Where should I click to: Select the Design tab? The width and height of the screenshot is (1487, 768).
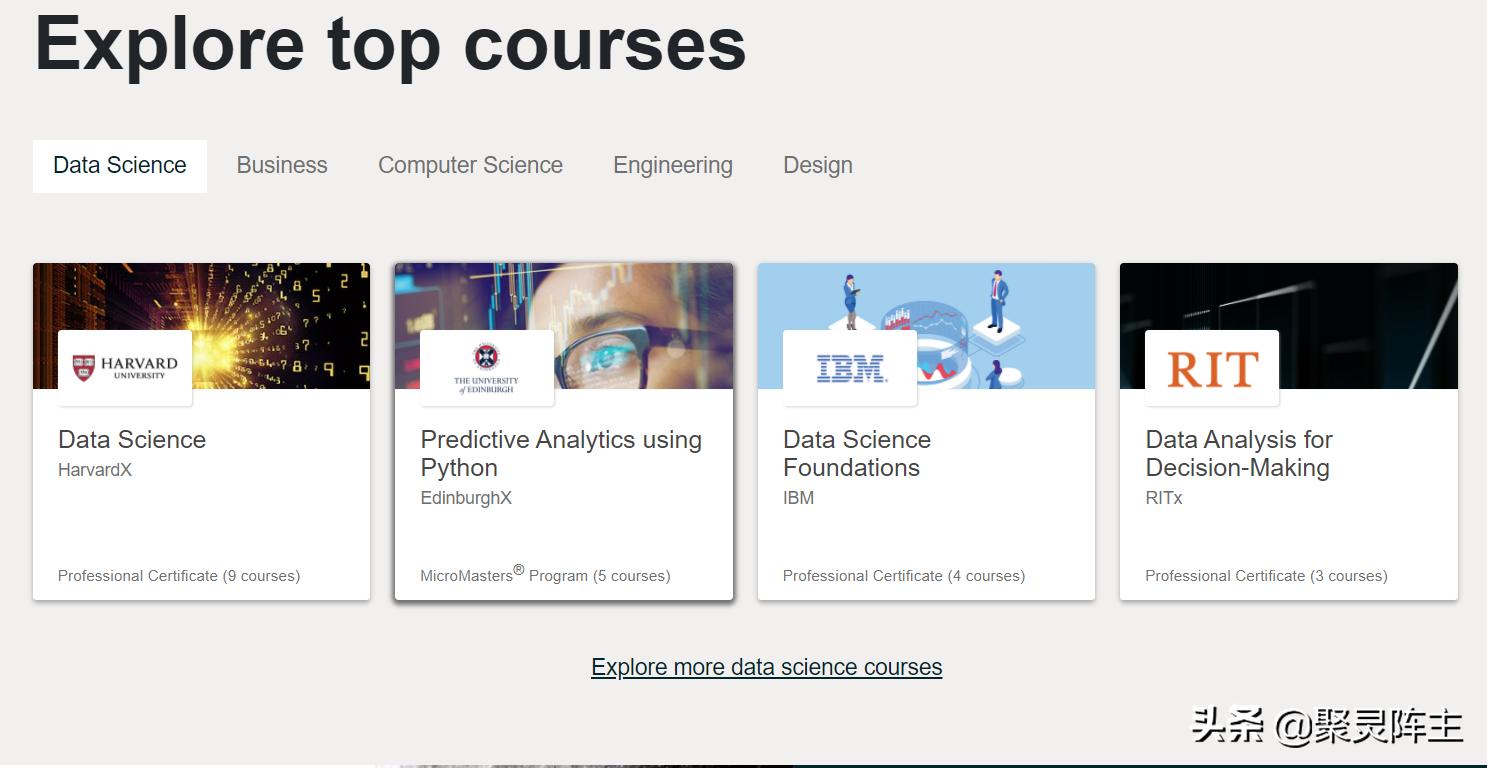coord(818,166)
